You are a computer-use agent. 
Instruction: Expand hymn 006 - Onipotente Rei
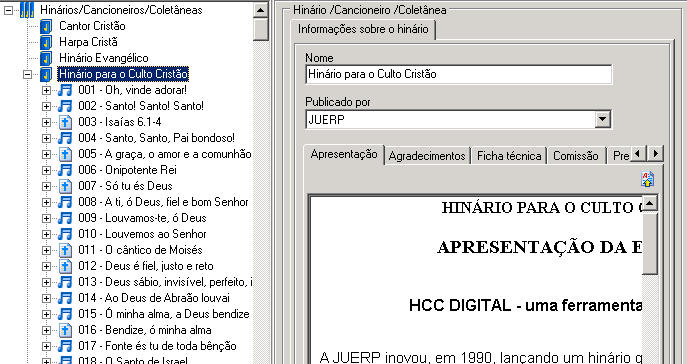point(46,170)
